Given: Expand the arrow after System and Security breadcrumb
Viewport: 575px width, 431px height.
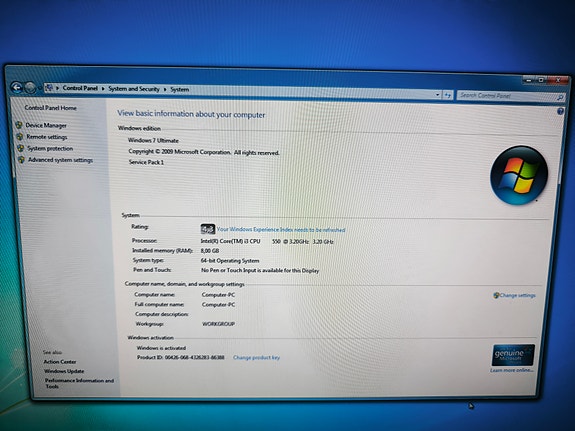Looking at the screenshot, I should tap(165, 89).
